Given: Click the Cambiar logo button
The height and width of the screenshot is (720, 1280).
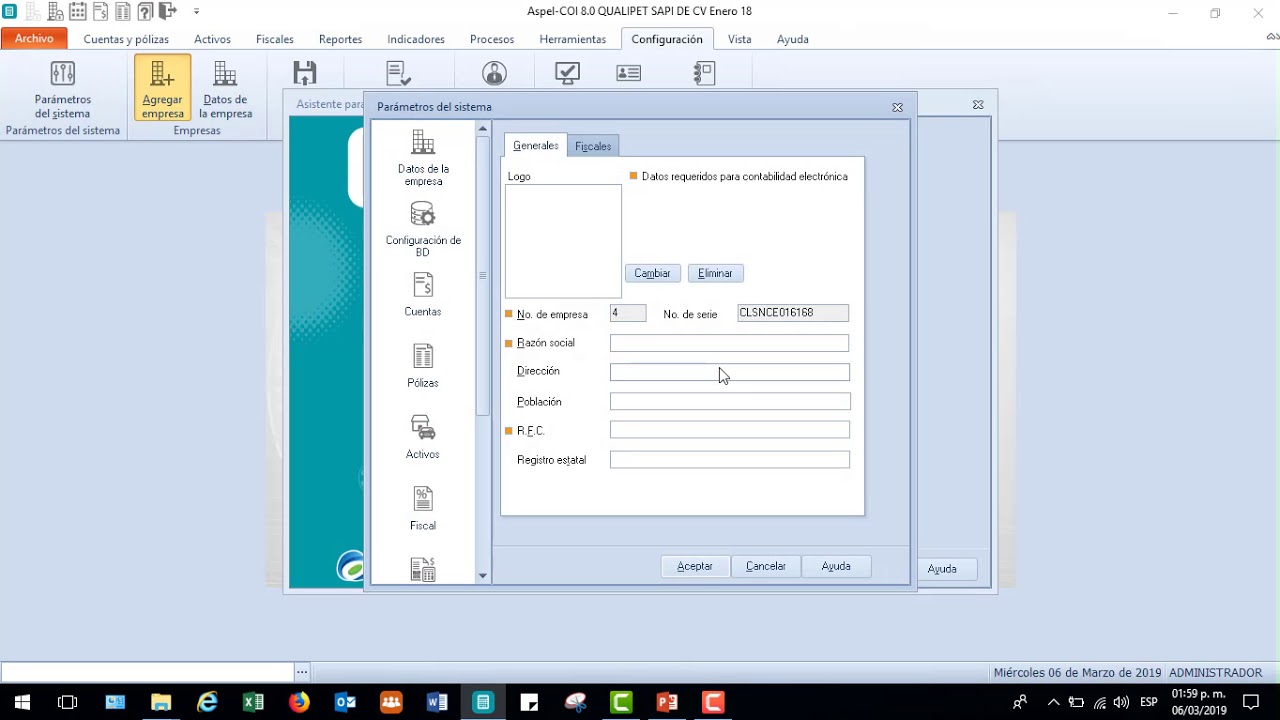Looking at the screenshot, I should tap(652, 273).
